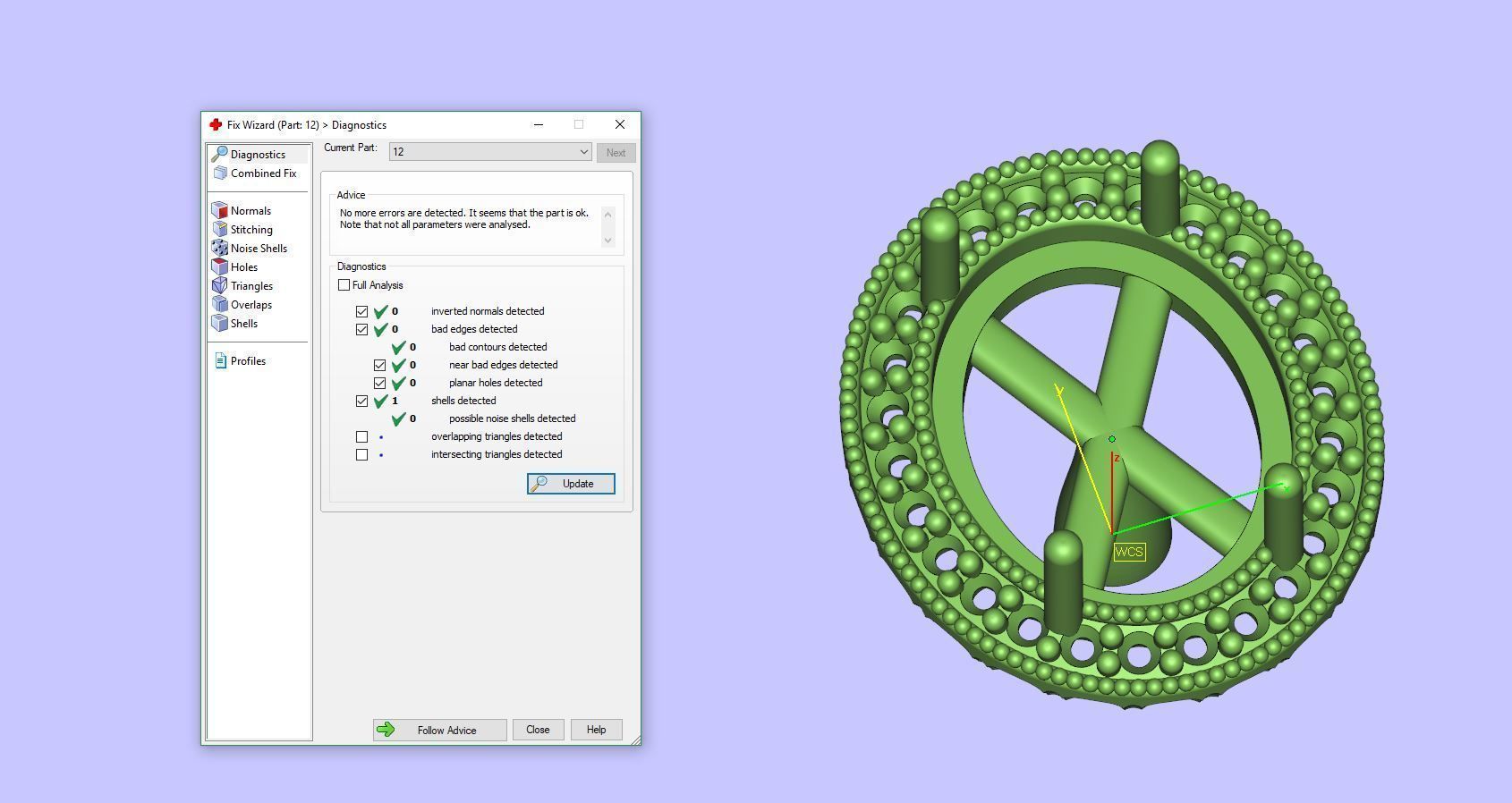Check the intersecting triangles detected box
Viewport: 1512px width, 803px height.
click(x=362, y=455)
